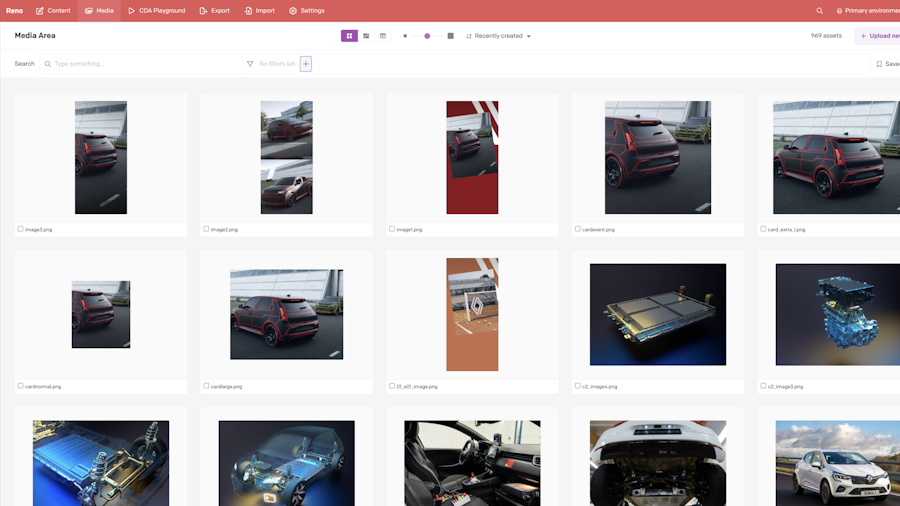Click the large thumbnail size icon
The height and width of the screenshot is (506, 900).
pyautogui.click(x=450, y=36)
